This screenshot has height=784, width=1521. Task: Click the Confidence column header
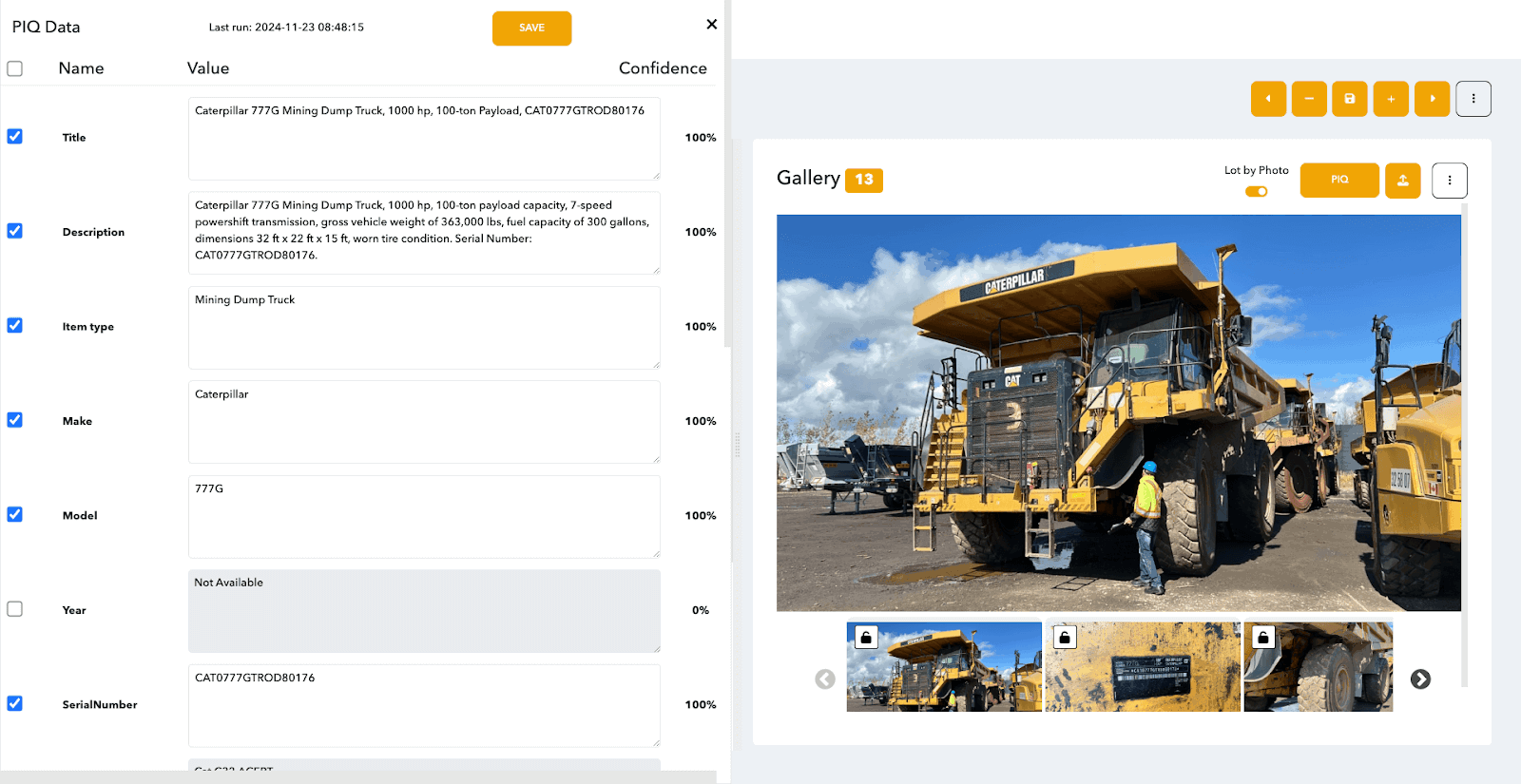663,68
